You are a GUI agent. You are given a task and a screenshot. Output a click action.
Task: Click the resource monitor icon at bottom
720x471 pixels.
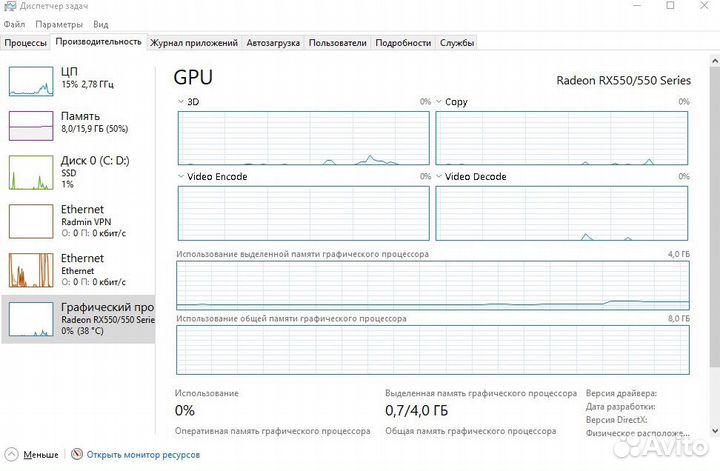pos(77,454)
